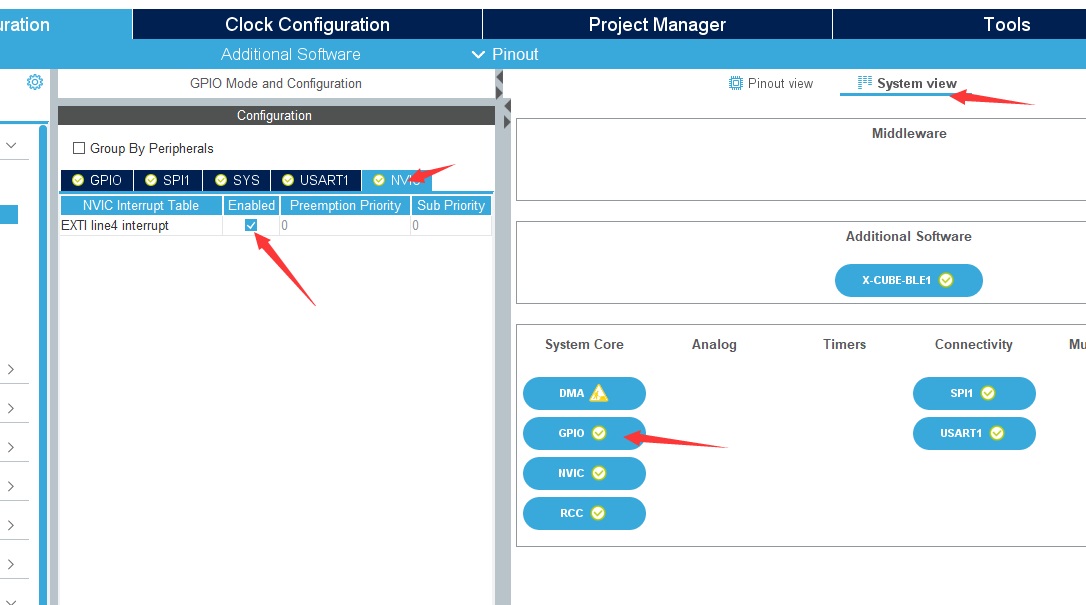Open the NVIC button under System Core
1086x605 pixels.
584,473
